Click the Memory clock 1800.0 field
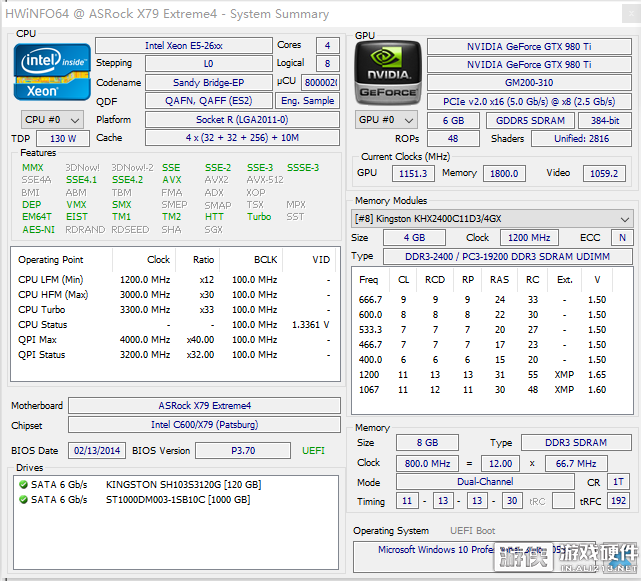 (504, 173)
